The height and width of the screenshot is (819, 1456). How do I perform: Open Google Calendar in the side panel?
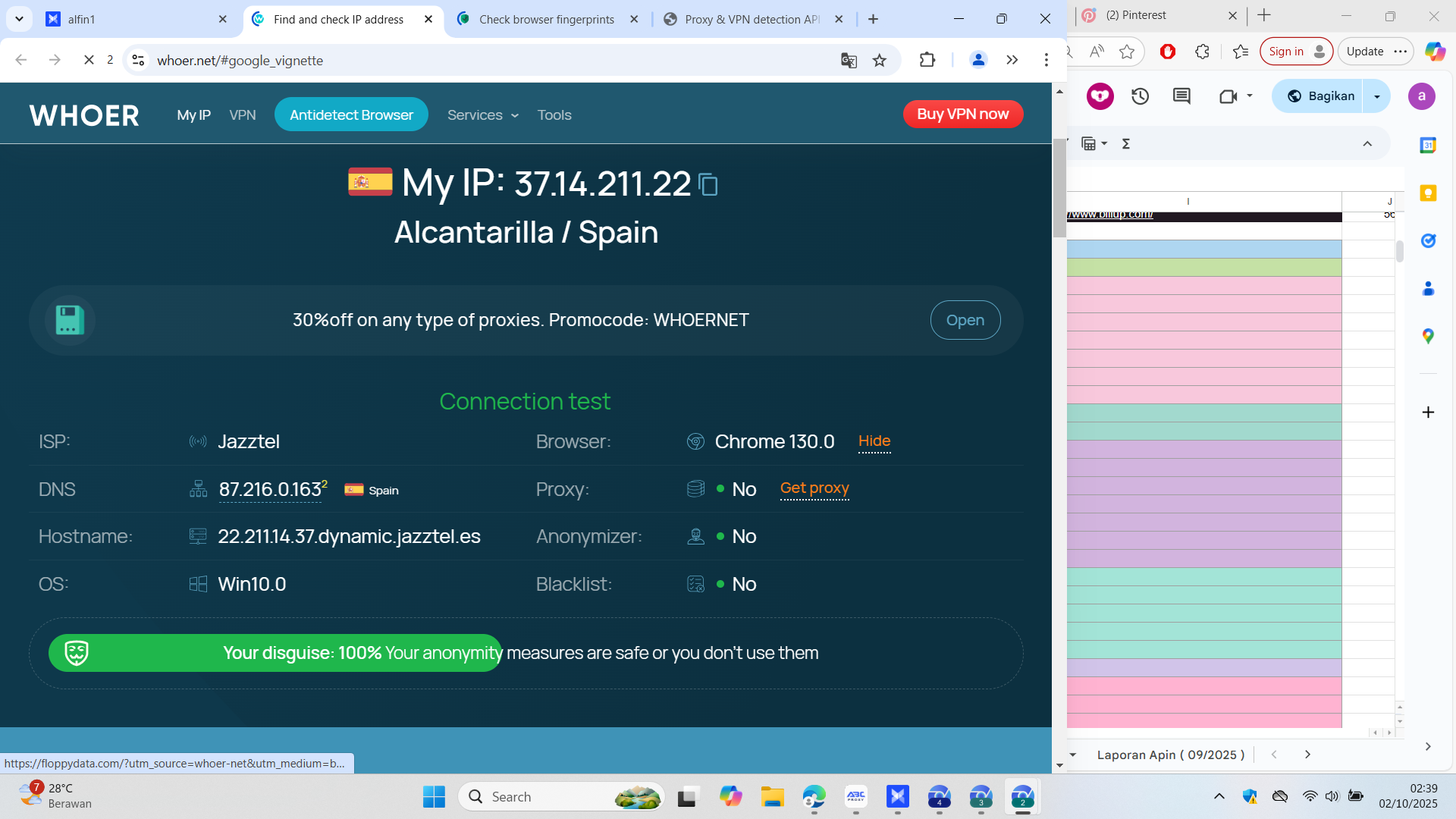1428,145
